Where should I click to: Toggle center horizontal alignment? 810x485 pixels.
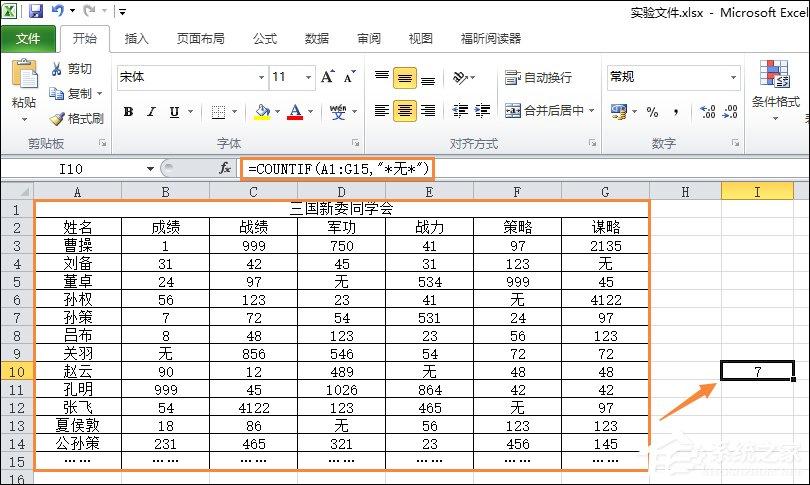[x=405, y=111]
